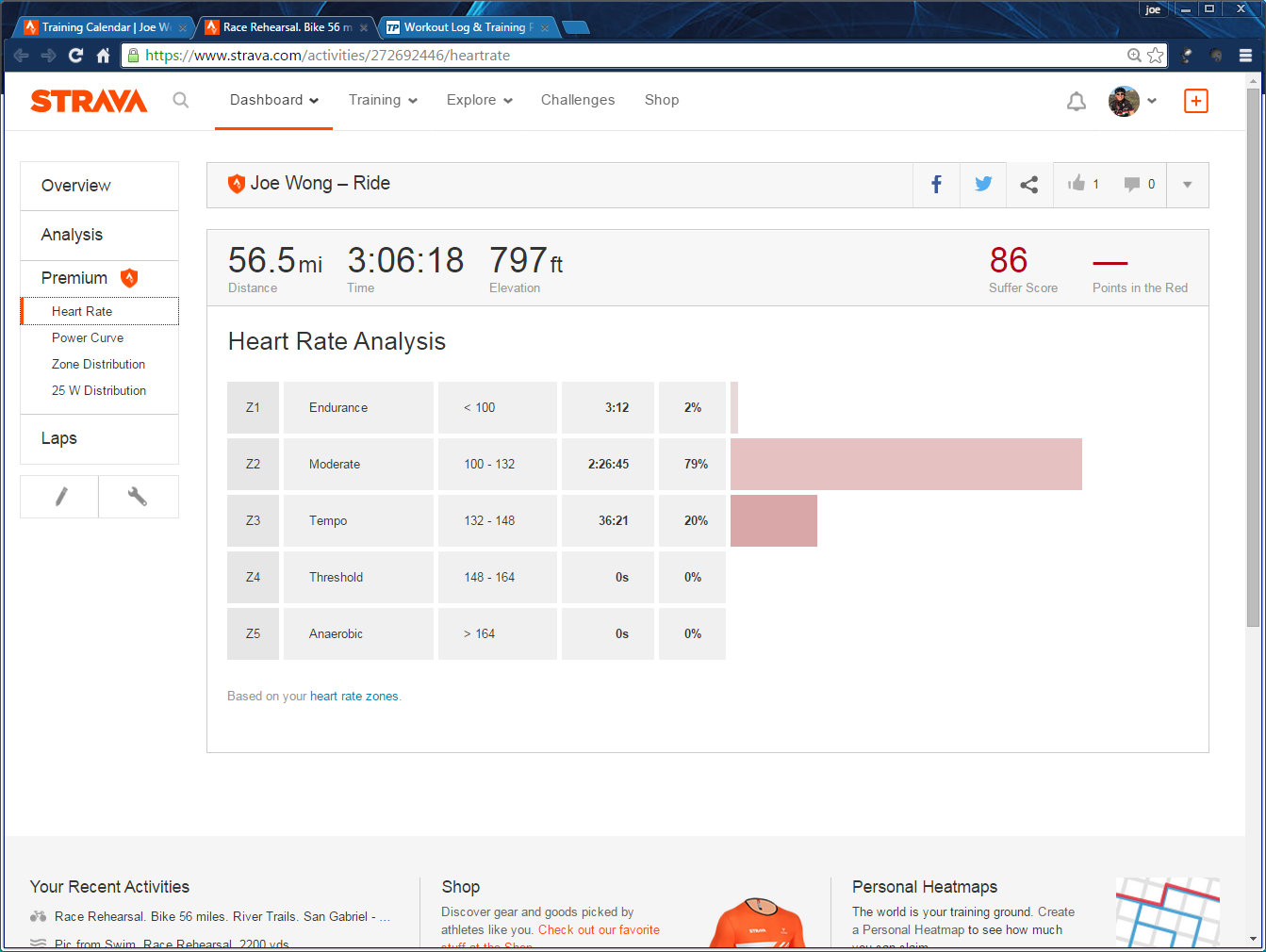
Task: Give kudos with the thumbs-up icon
Action: tap(1077, 184)
